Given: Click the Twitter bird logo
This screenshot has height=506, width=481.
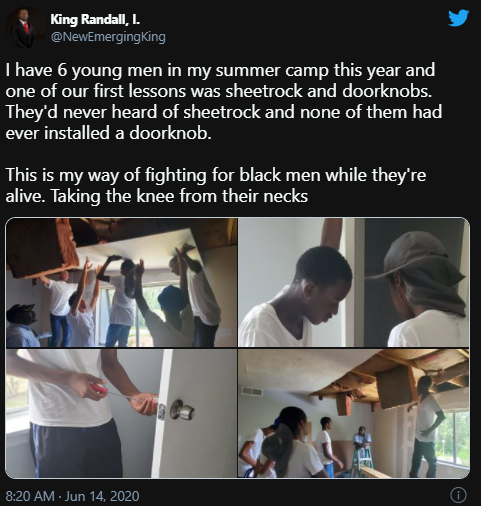Looking at the screenshot, I should 459,18.
